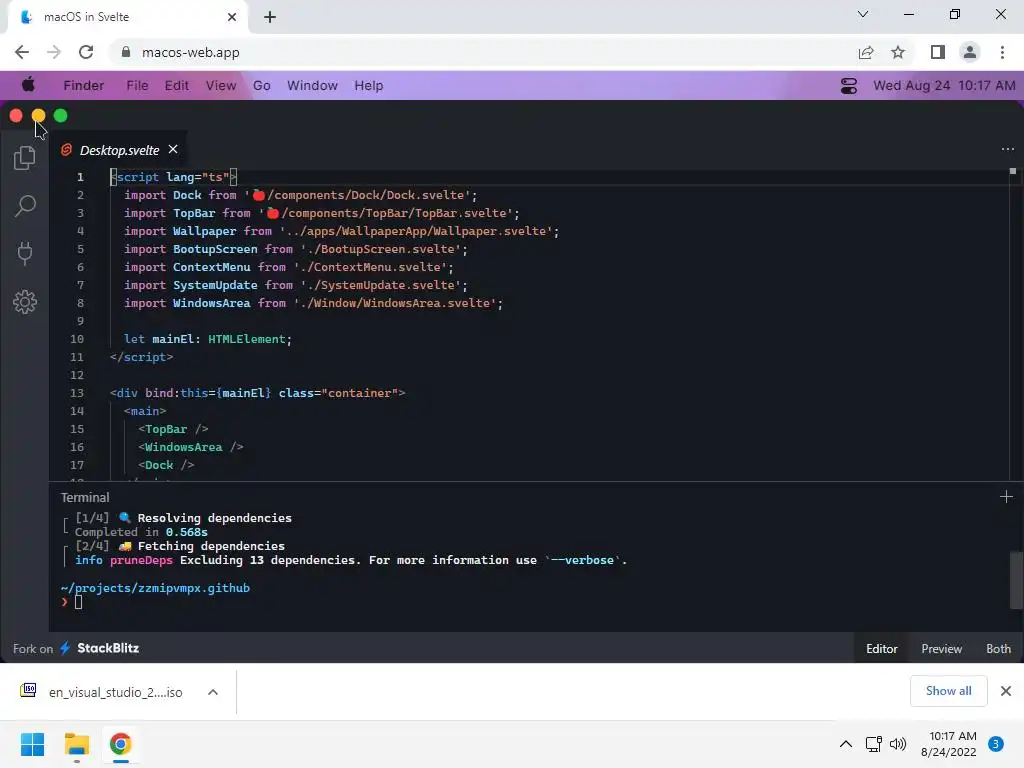Image resolution: width=1024 pixels, height=768 pixels.
Task: Click the macos-web.app address bar
Action: pyautogui.click(x=191, y=52)
